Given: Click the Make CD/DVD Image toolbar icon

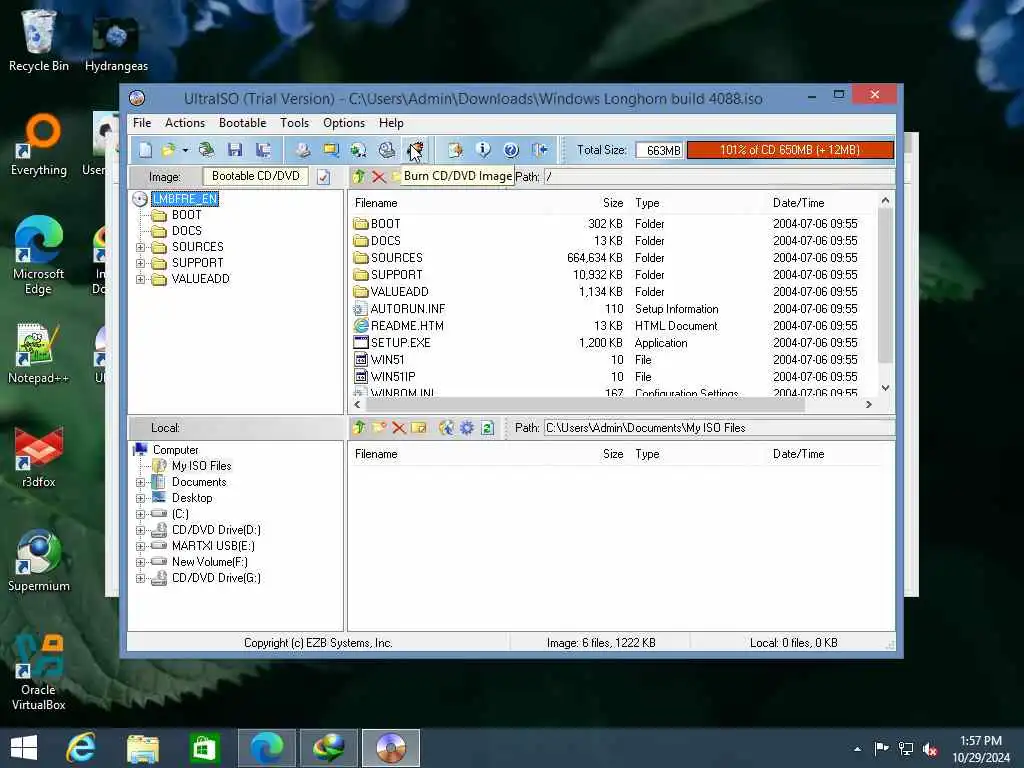Looking at the screenshot, I should (x=302, y=150).
